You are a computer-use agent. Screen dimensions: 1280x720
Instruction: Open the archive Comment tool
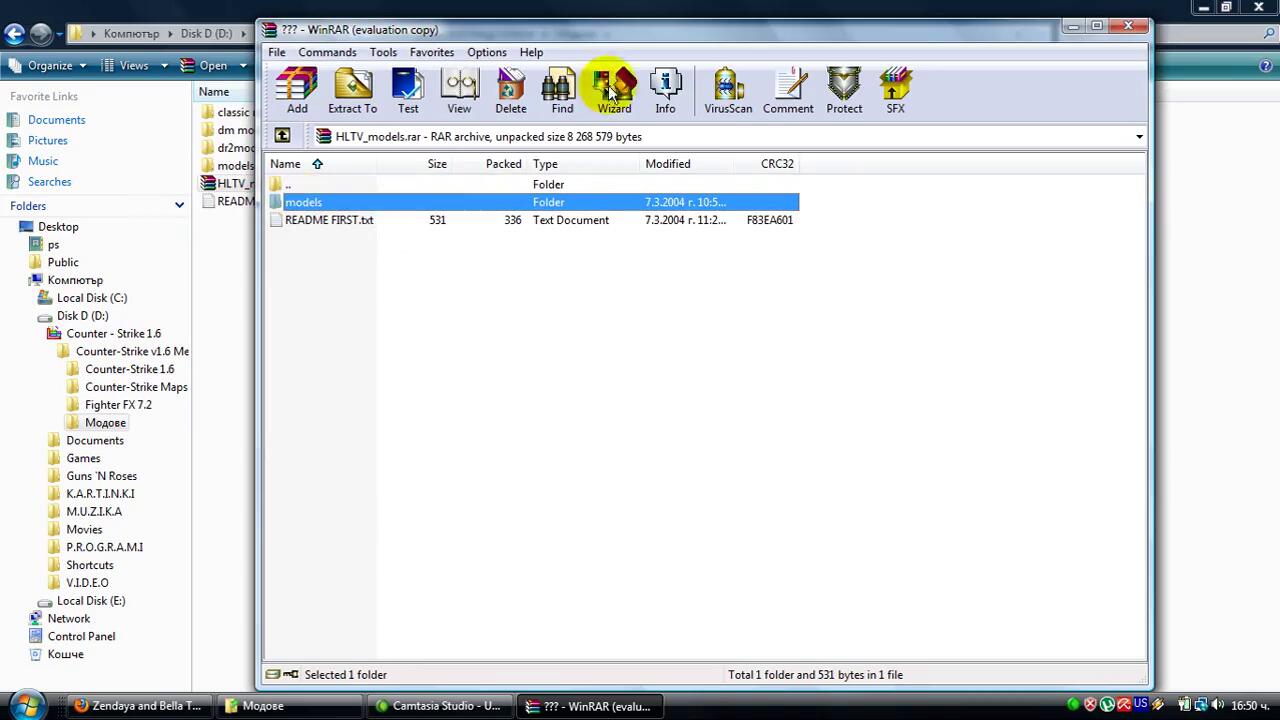[x=788, y=90]
